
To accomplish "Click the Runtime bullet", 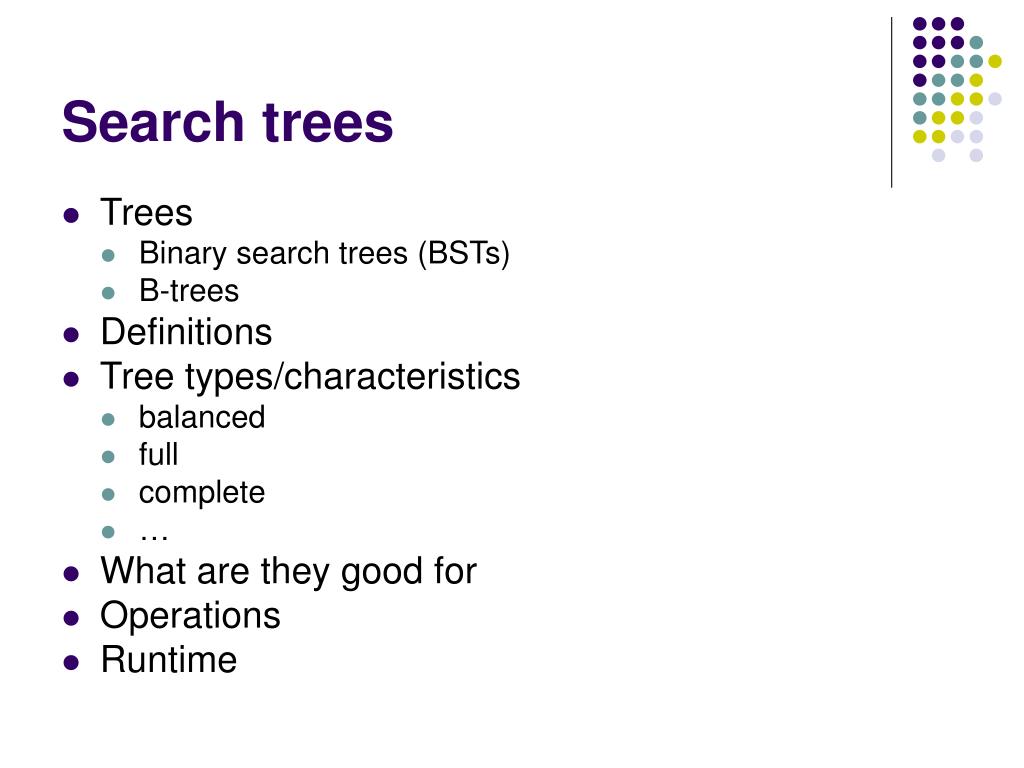I will point(168,660).
